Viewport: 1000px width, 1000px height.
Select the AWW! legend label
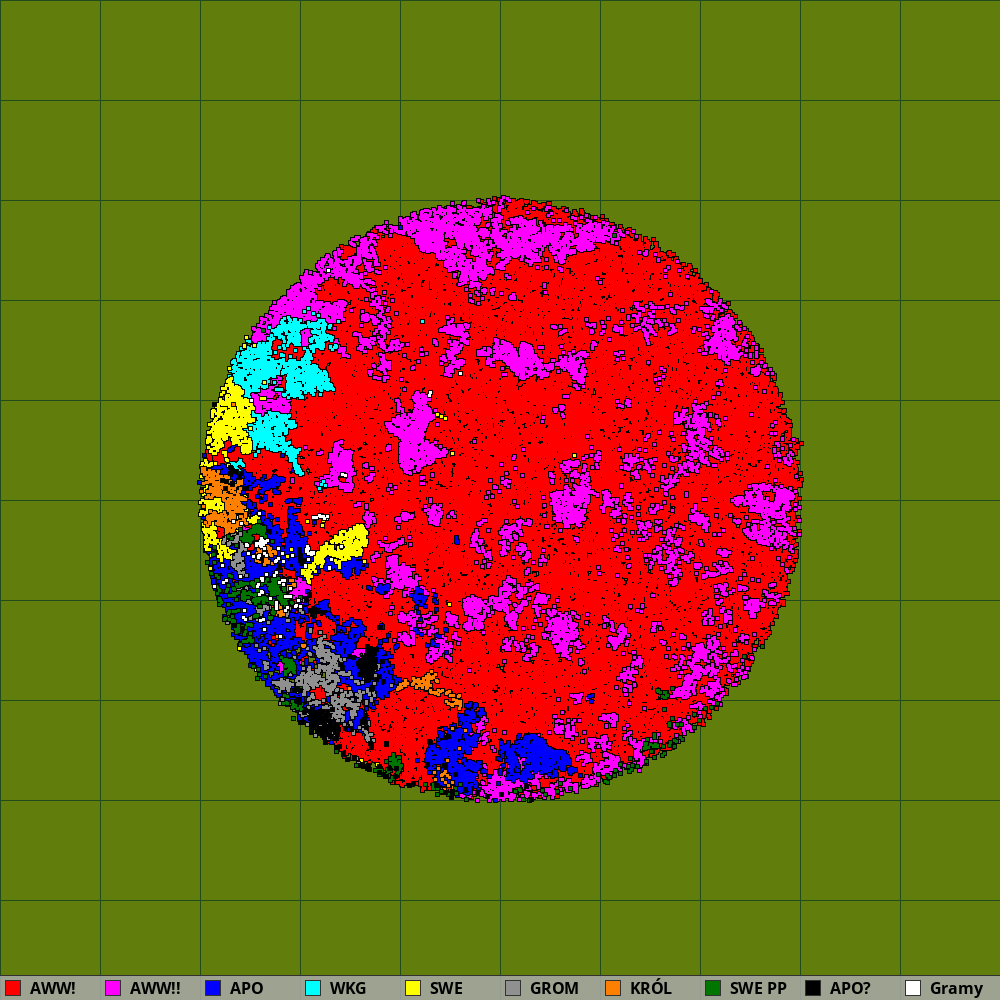(x=52, y=988)
